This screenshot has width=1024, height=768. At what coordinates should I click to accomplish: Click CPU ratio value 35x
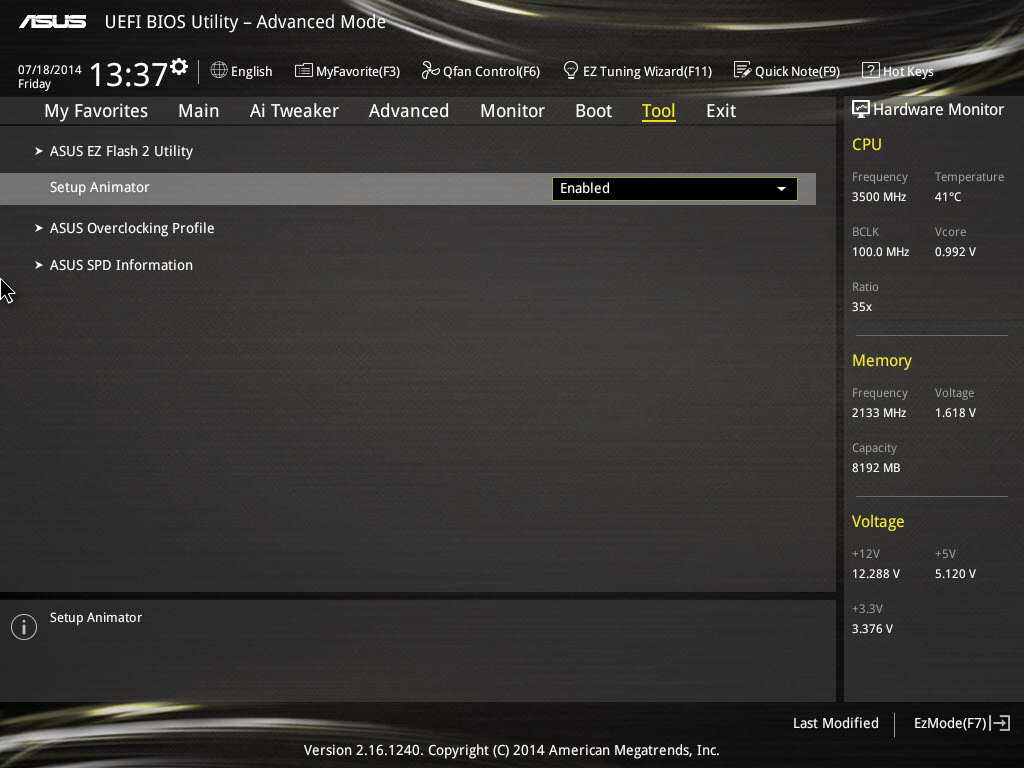click(x=862, y=306)
